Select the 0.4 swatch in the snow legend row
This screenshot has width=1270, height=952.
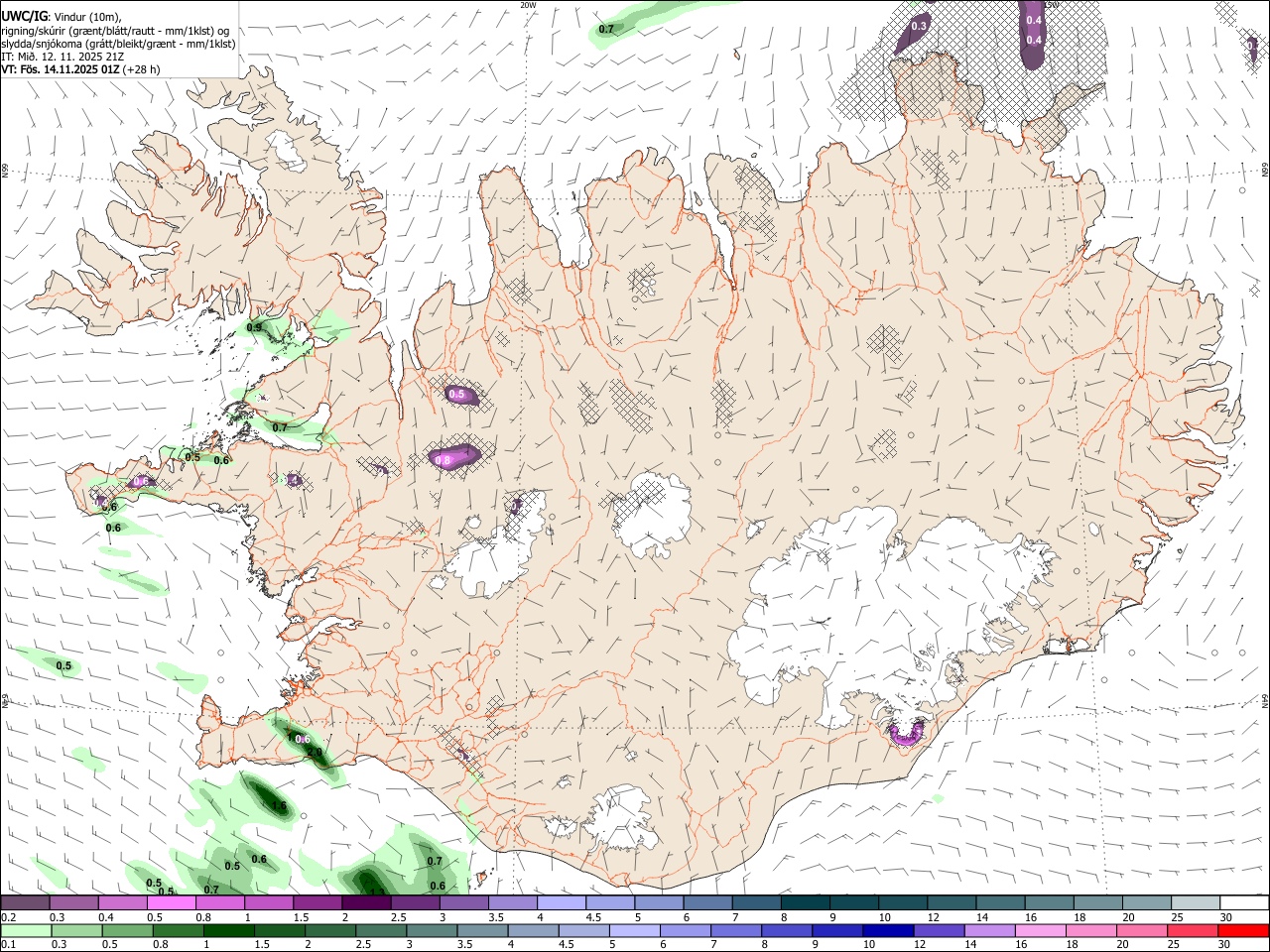(x=123, y=903)
